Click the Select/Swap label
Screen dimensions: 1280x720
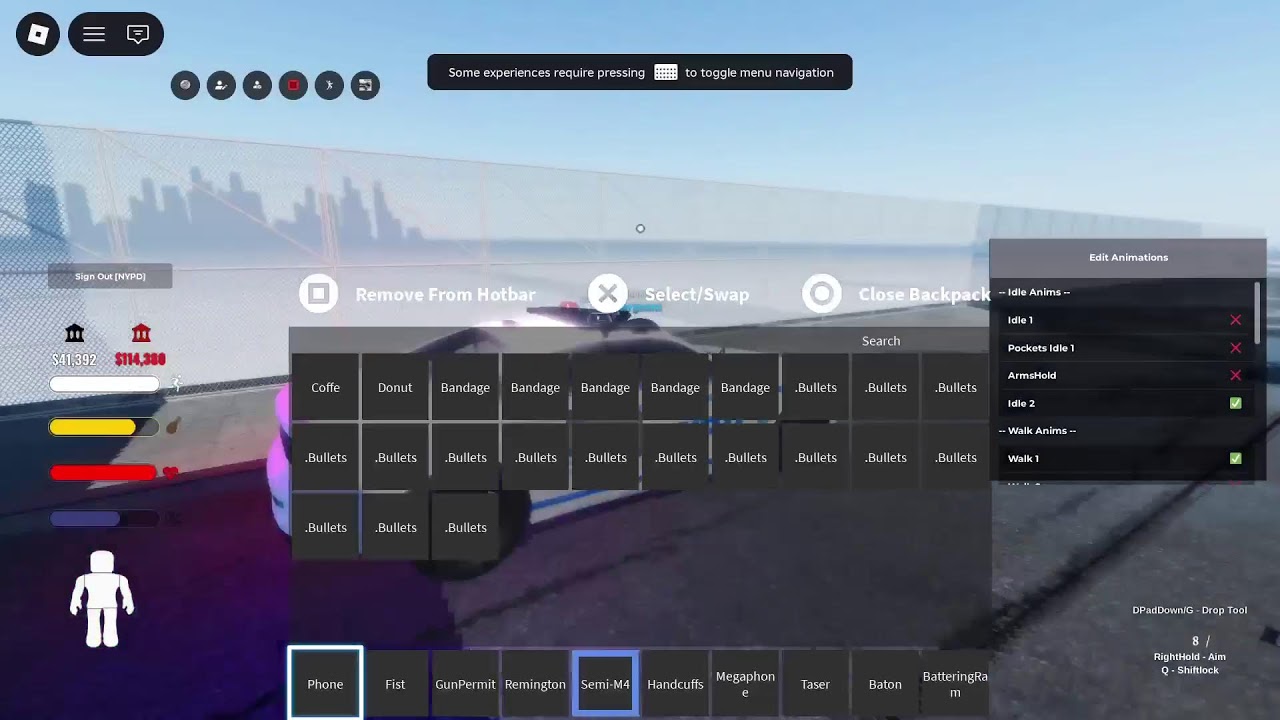[x=697, y=294]
